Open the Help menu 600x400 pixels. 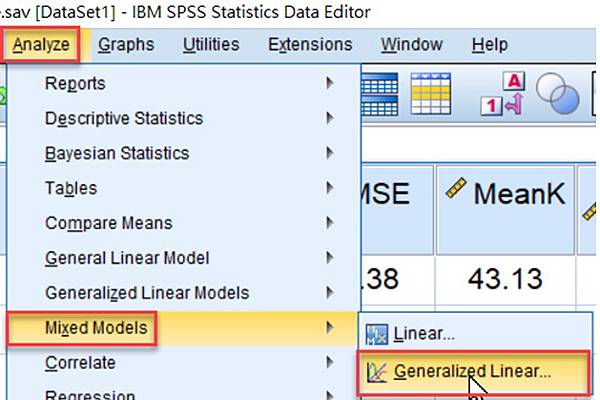tap(490, 44)
